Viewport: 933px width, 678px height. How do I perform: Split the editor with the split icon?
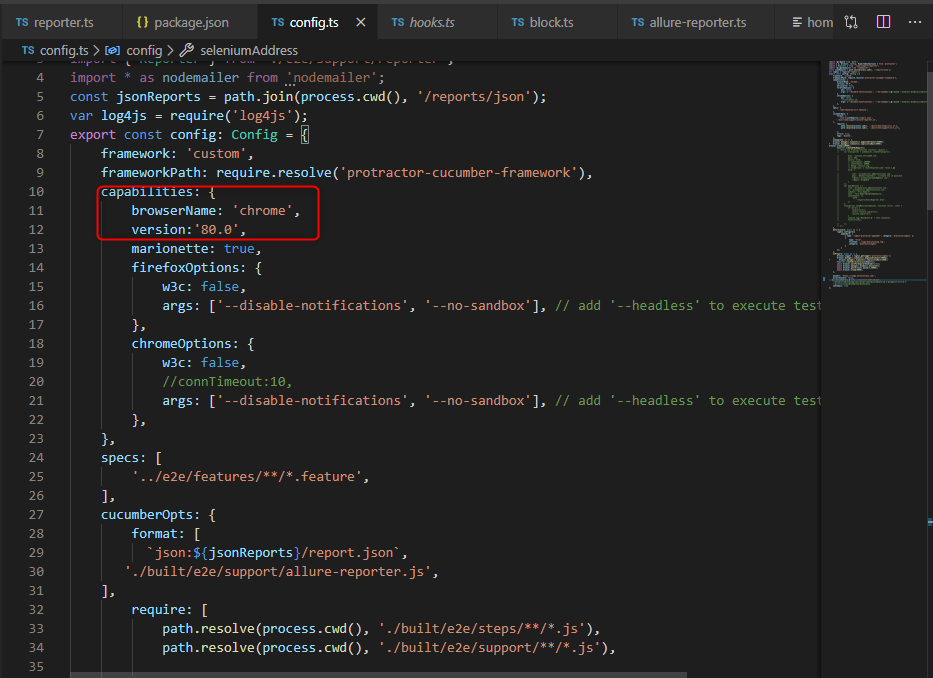coord(882,21)
